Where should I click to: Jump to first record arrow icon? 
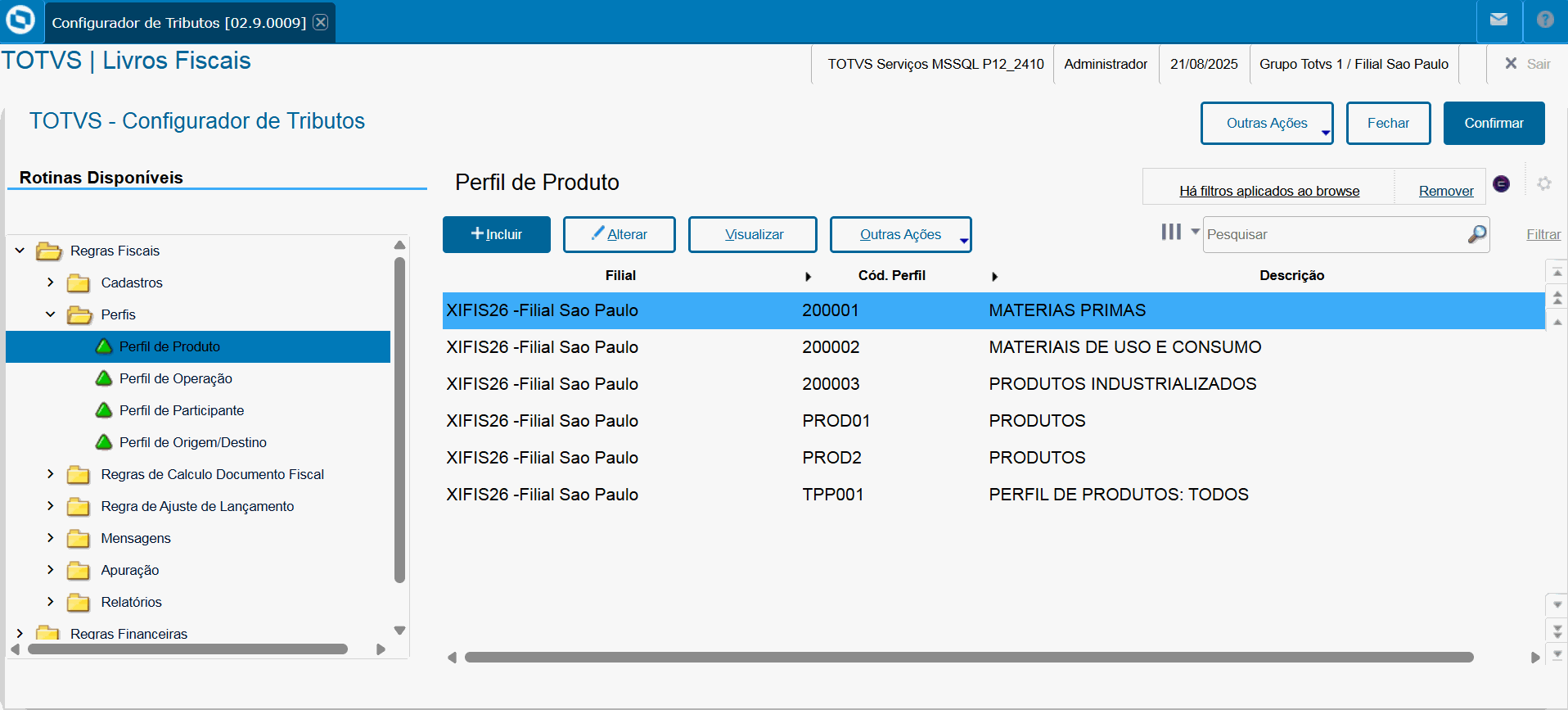pyautogui.click(x=1557, y=271)
